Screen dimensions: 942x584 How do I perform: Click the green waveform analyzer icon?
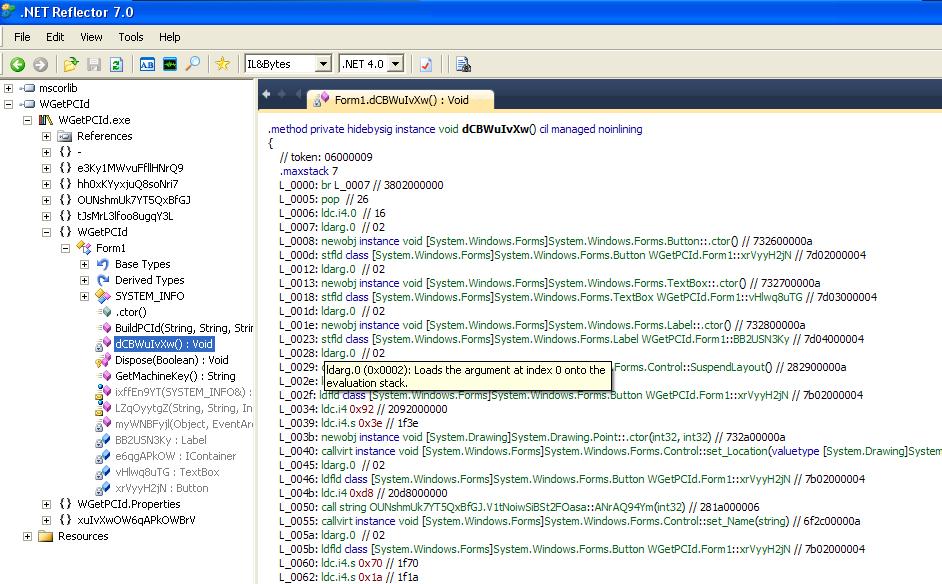(170, 64)
